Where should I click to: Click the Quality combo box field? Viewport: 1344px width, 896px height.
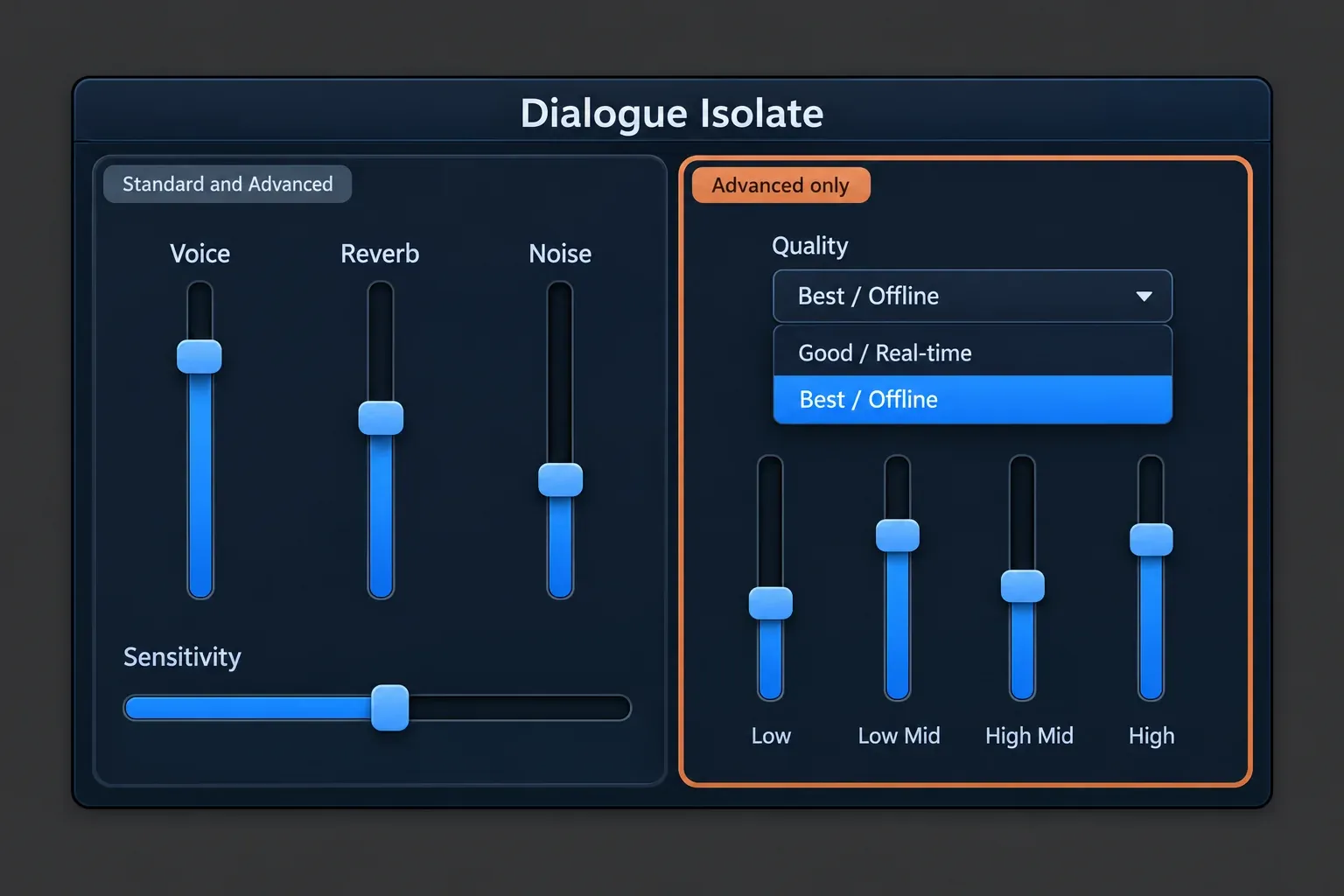(x=972, y=296)
